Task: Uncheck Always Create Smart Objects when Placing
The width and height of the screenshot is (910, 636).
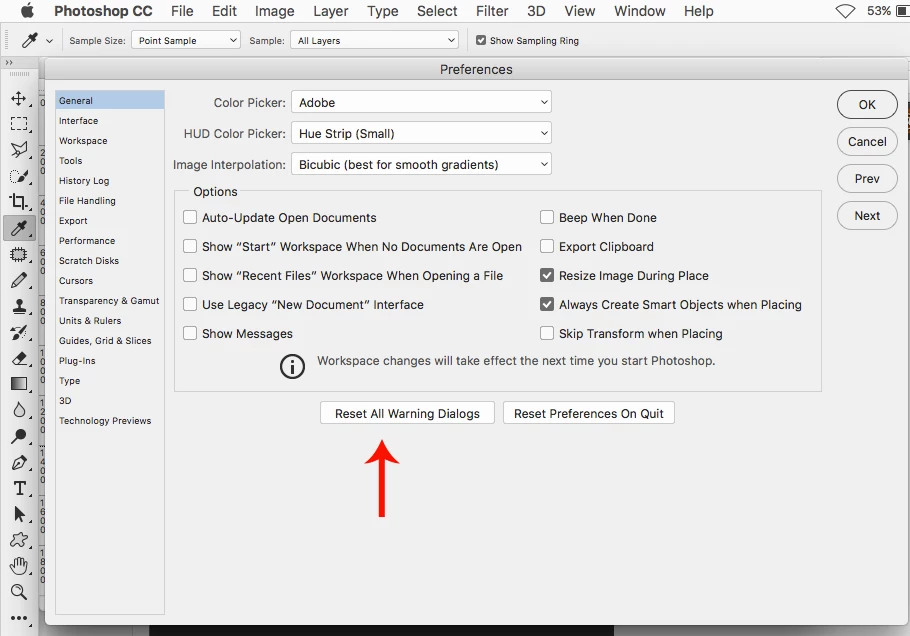Action: coord(547,304)
